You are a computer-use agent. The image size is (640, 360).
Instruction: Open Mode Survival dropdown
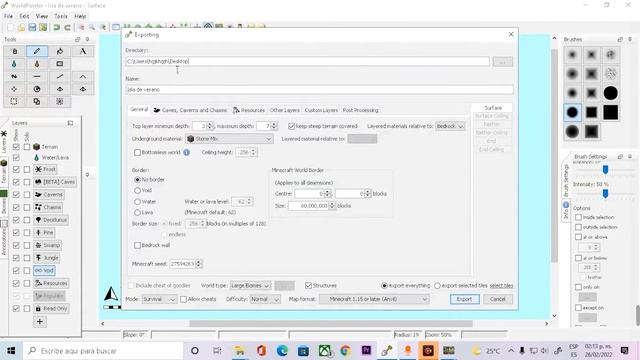coord(159,299)
